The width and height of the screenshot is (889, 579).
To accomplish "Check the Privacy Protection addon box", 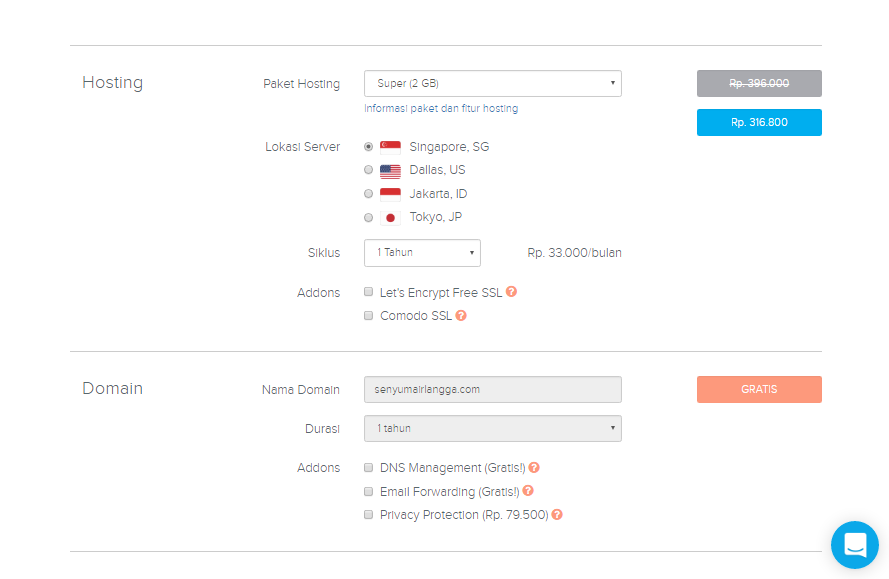I will [x=369, y=515].
